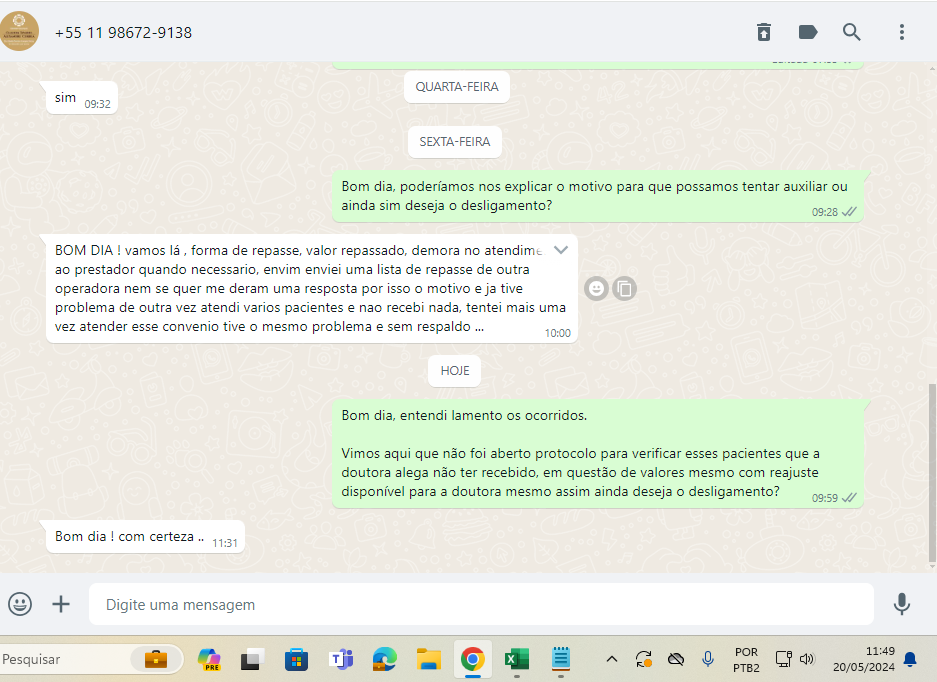Focus the 'Digite uma mensagem' input field

(481, 604)
